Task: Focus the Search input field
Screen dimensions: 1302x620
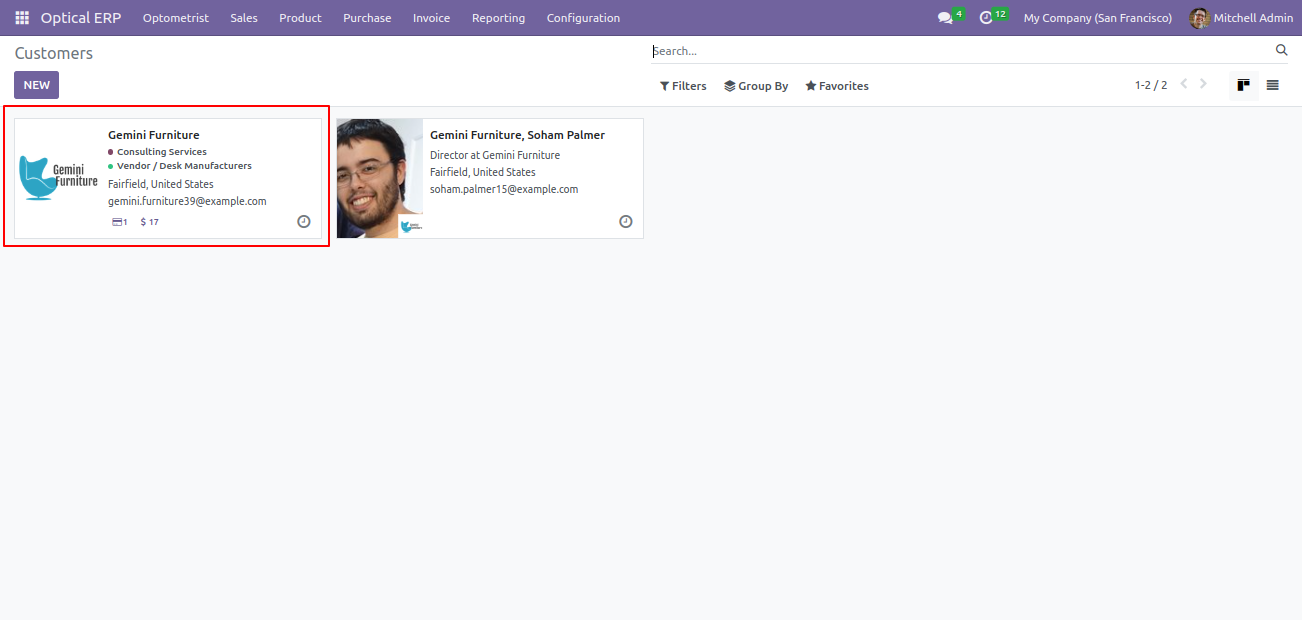Action: click(x=960, y=51)
